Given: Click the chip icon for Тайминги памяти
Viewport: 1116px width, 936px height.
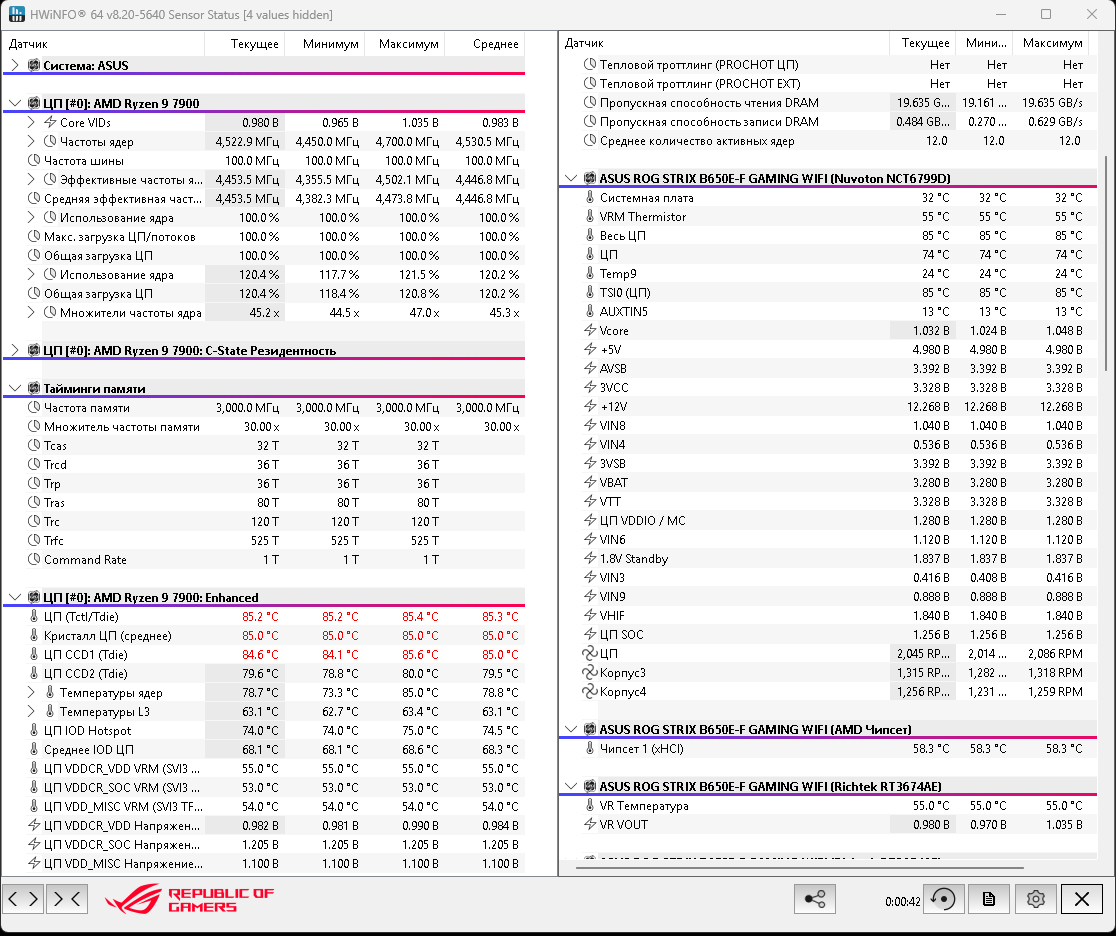Looking at the screenshot, I should point(33,388).
